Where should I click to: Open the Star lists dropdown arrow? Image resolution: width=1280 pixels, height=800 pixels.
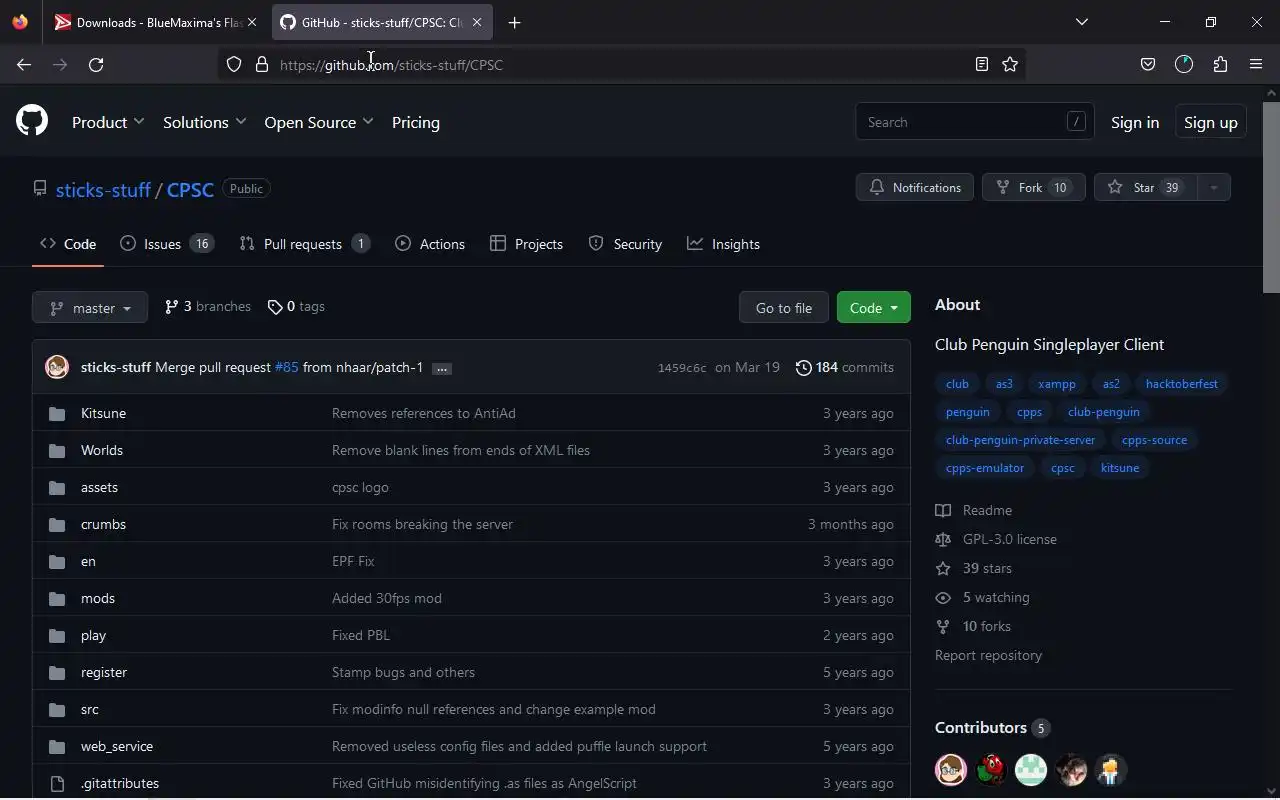[1214, 187]
